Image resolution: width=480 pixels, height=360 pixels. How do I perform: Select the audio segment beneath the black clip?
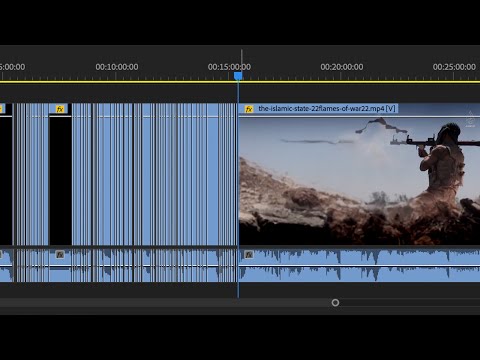(60, 266)
